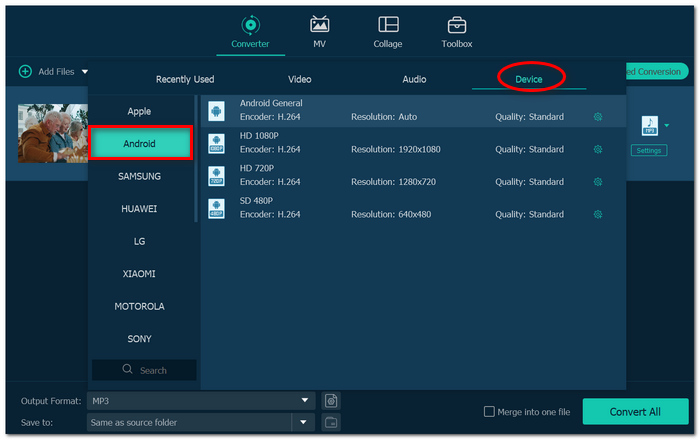
Task: Open settings gear for Android General
Action: click(x=598, y=117)
